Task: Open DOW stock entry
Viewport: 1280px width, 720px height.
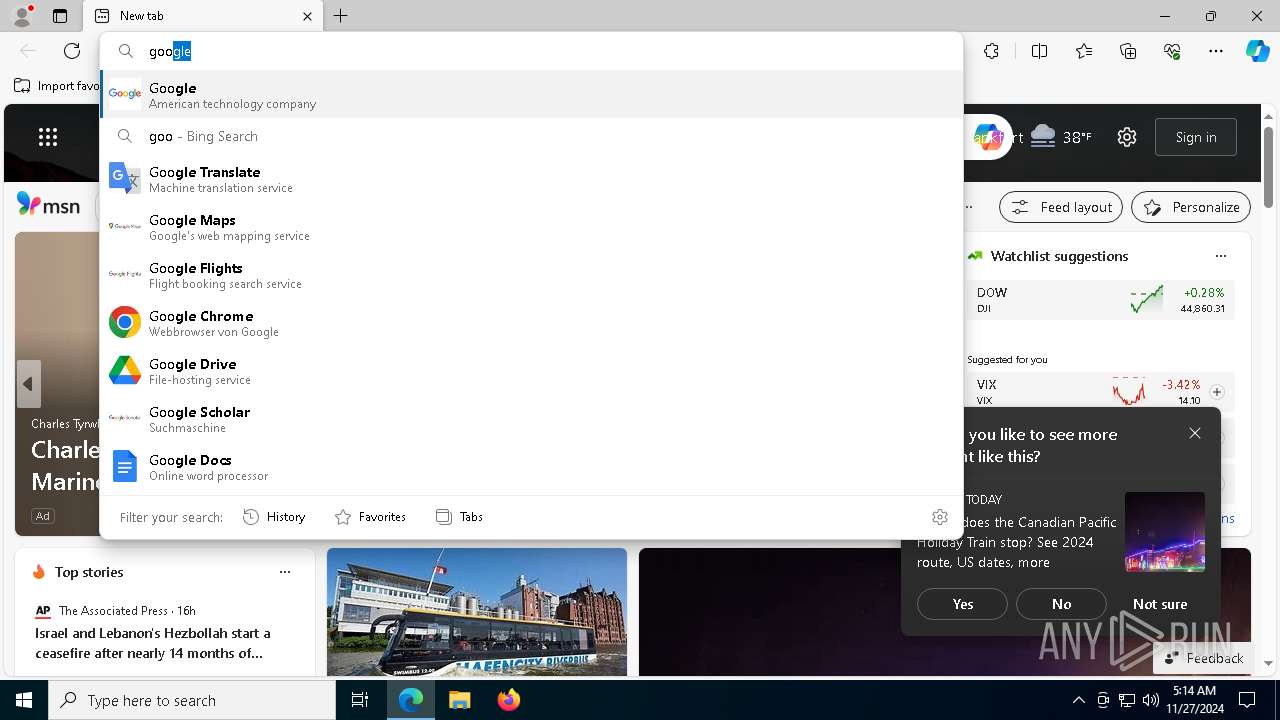Action: [x=1100, y=300]
